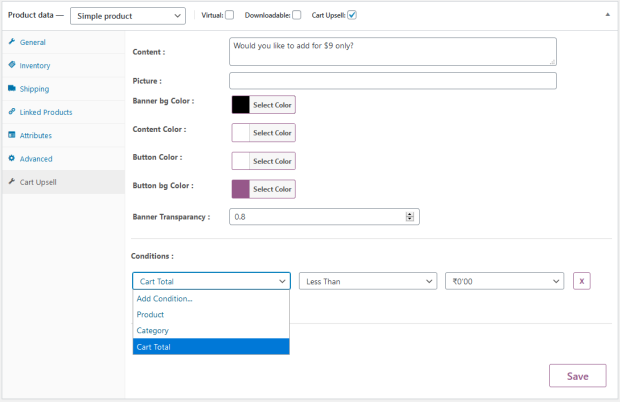Click the Banner Transparancy stepper arrows

(410, 217)
